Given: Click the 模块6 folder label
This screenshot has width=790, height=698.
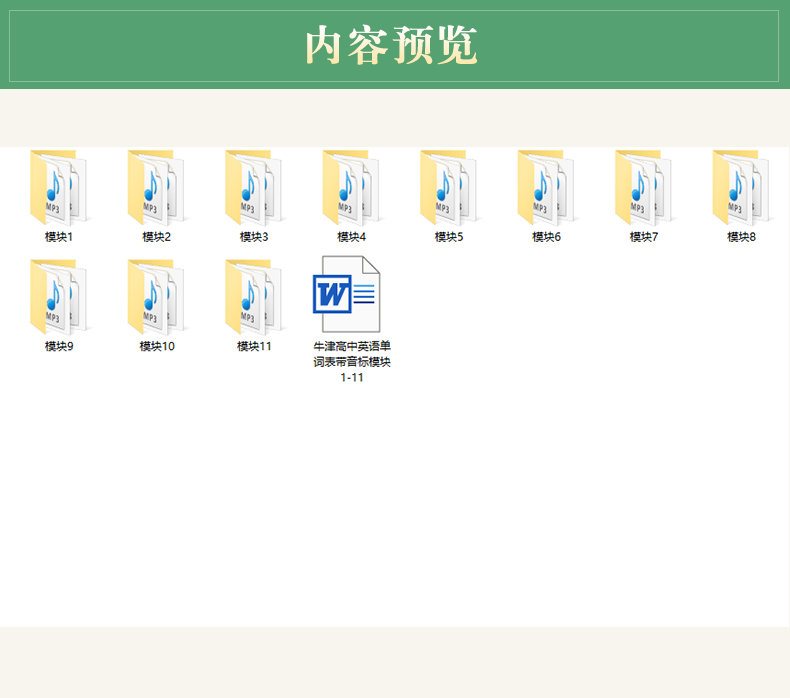Looking at the screenshot, I should click(x=547, y=237).
